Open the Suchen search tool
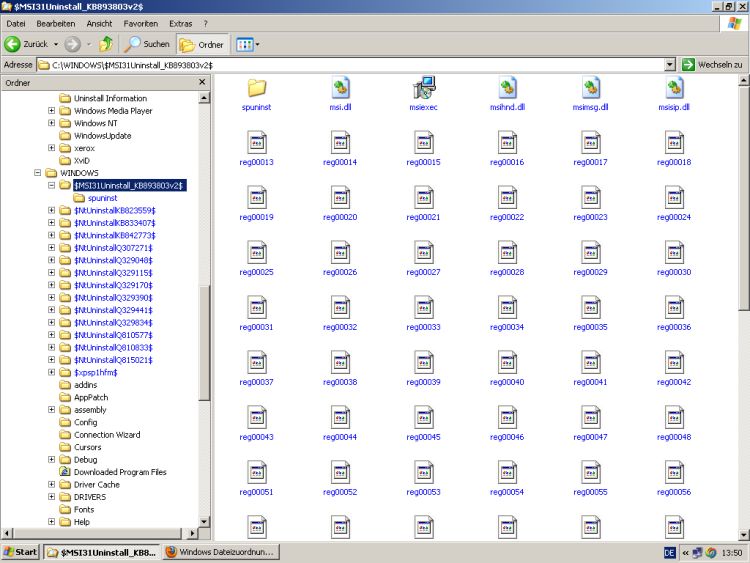This screenshot has height=563, width=750. (x=146, y=44)
